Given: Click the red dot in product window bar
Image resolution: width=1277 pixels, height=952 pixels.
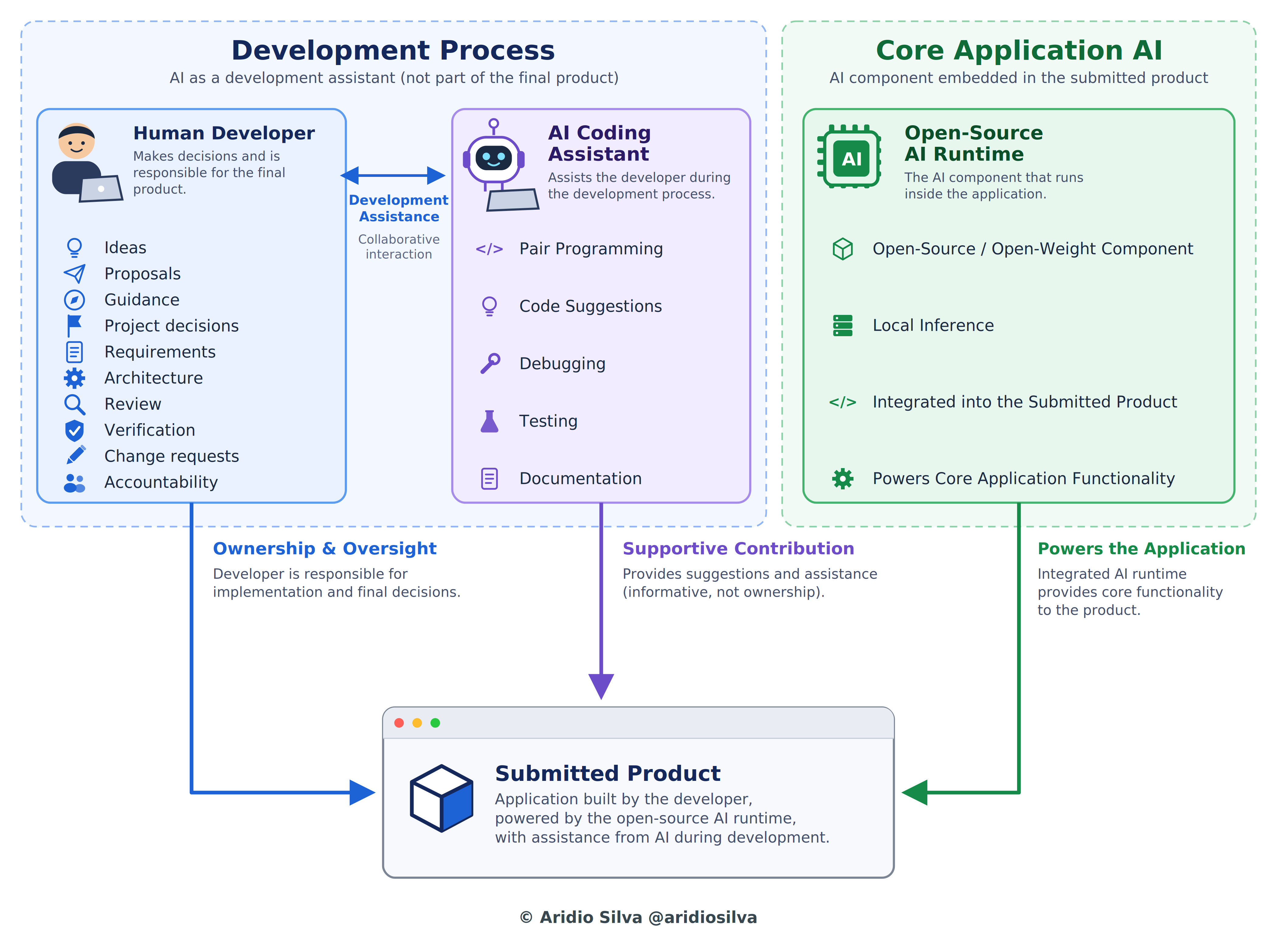Looking at the screenshot, I should tap(399, 723).
